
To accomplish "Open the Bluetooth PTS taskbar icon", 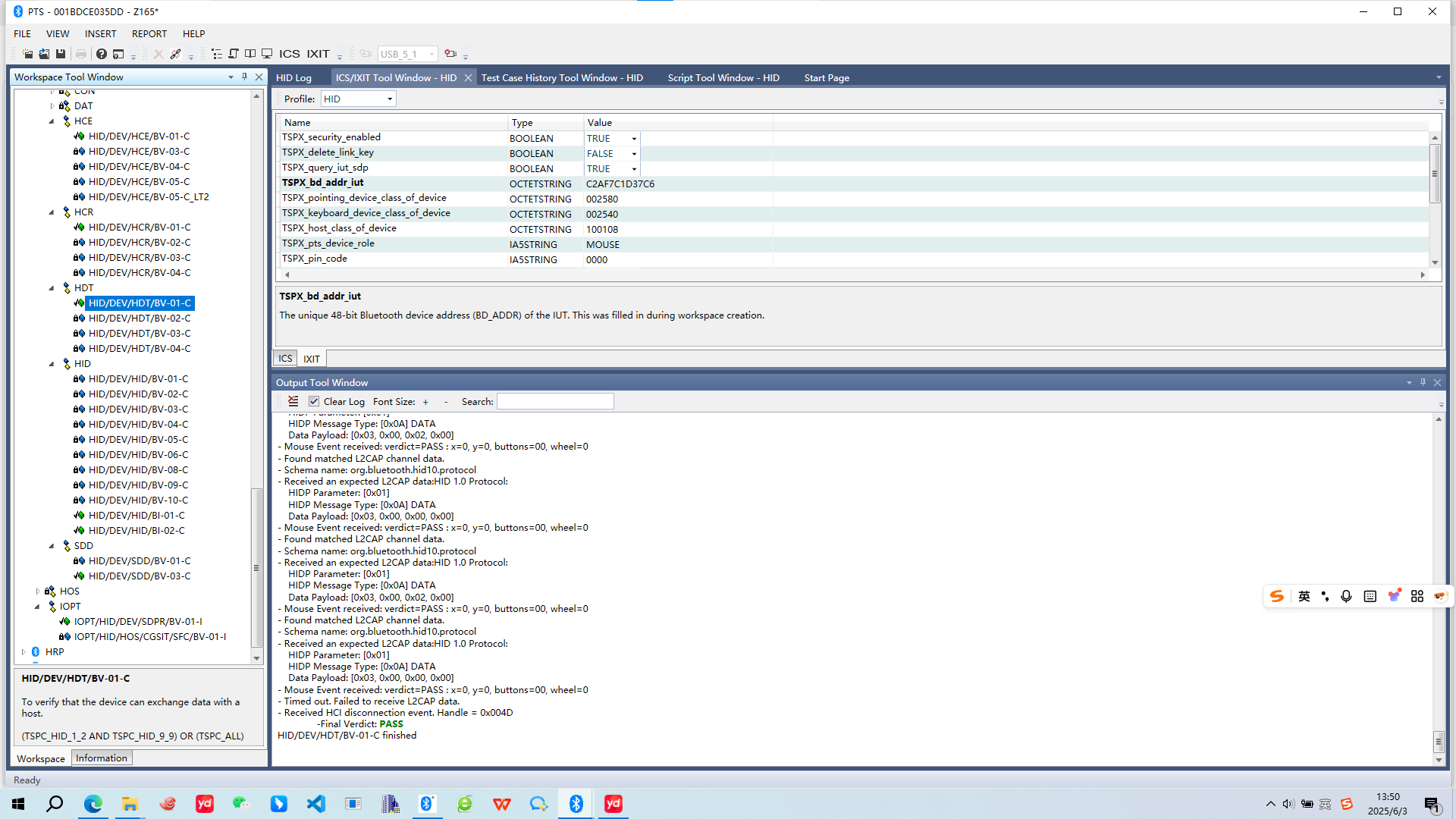I will pos(576,804).
